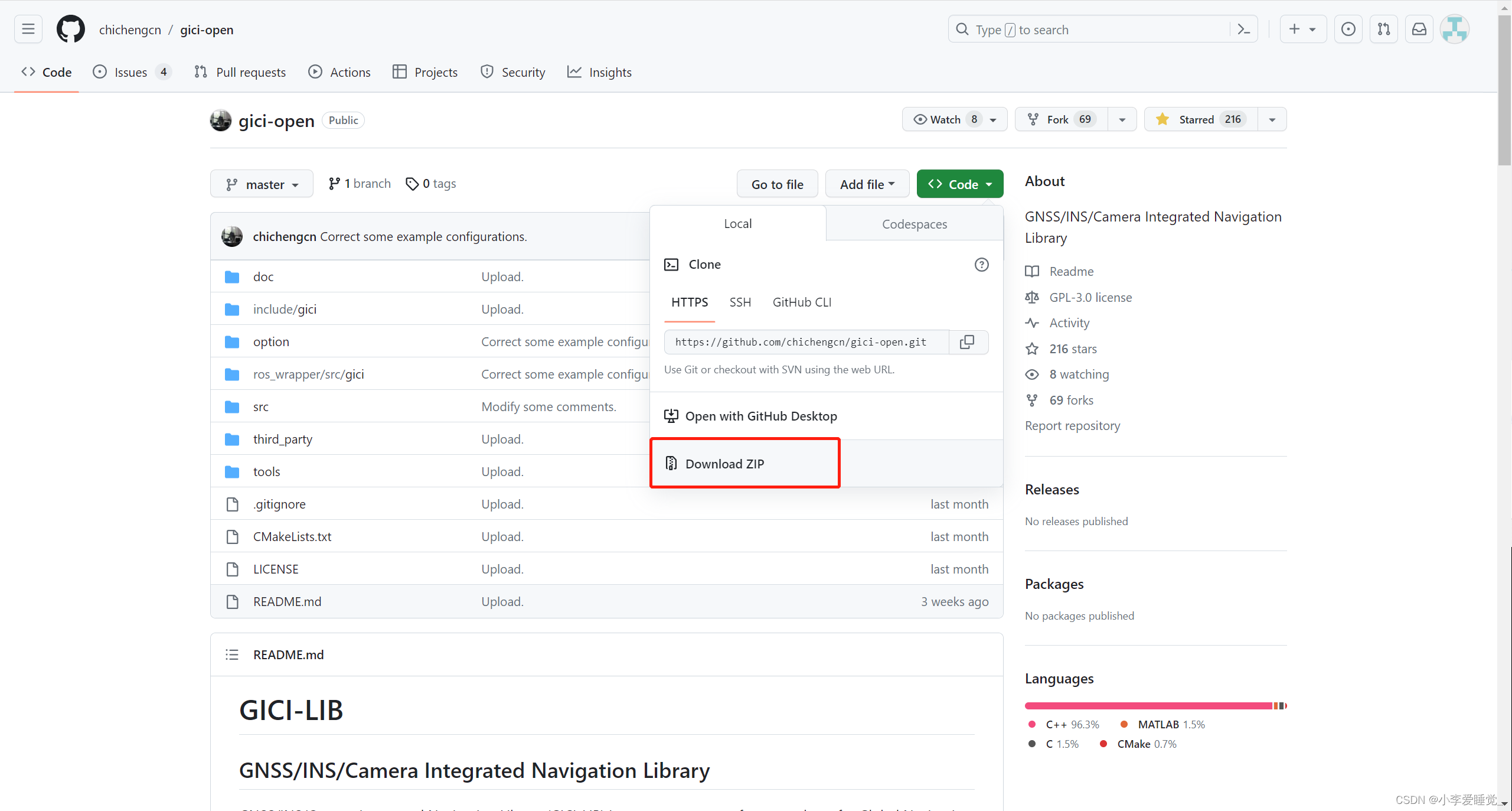The height and width of the screenshot is (811, 1512).
Task: Open the hamburger navigation menu
Action: [x=28, y=29]
